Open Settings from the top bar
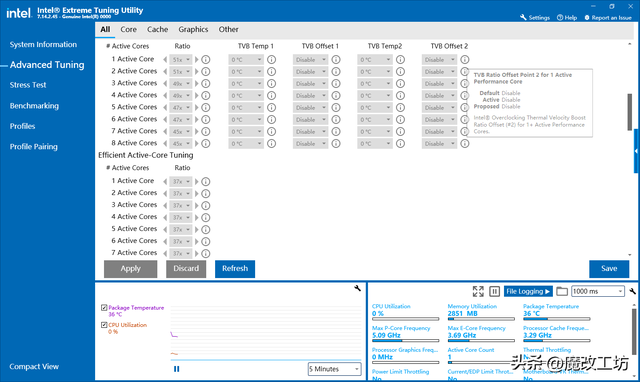The width and height of the screenshot is (640, 382). (x=535, y=18)
